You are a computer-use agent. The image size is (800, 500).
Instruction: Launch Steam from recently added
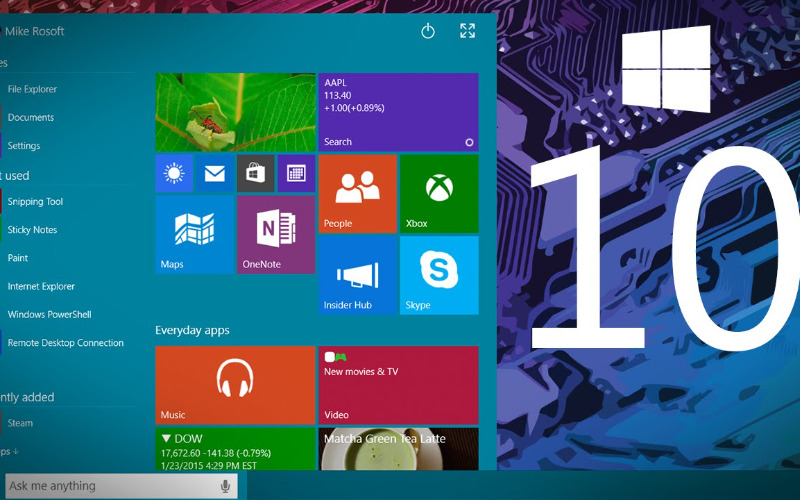20,423
